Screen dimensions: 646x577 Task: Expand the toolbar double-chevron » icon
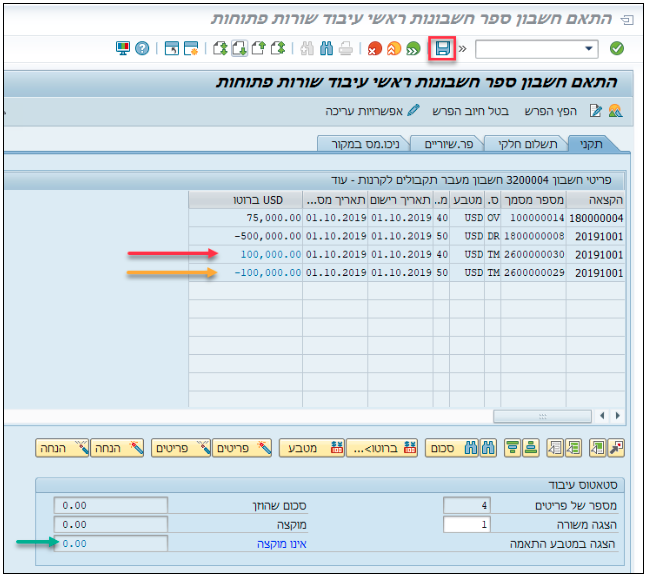(x=463, y=49)
